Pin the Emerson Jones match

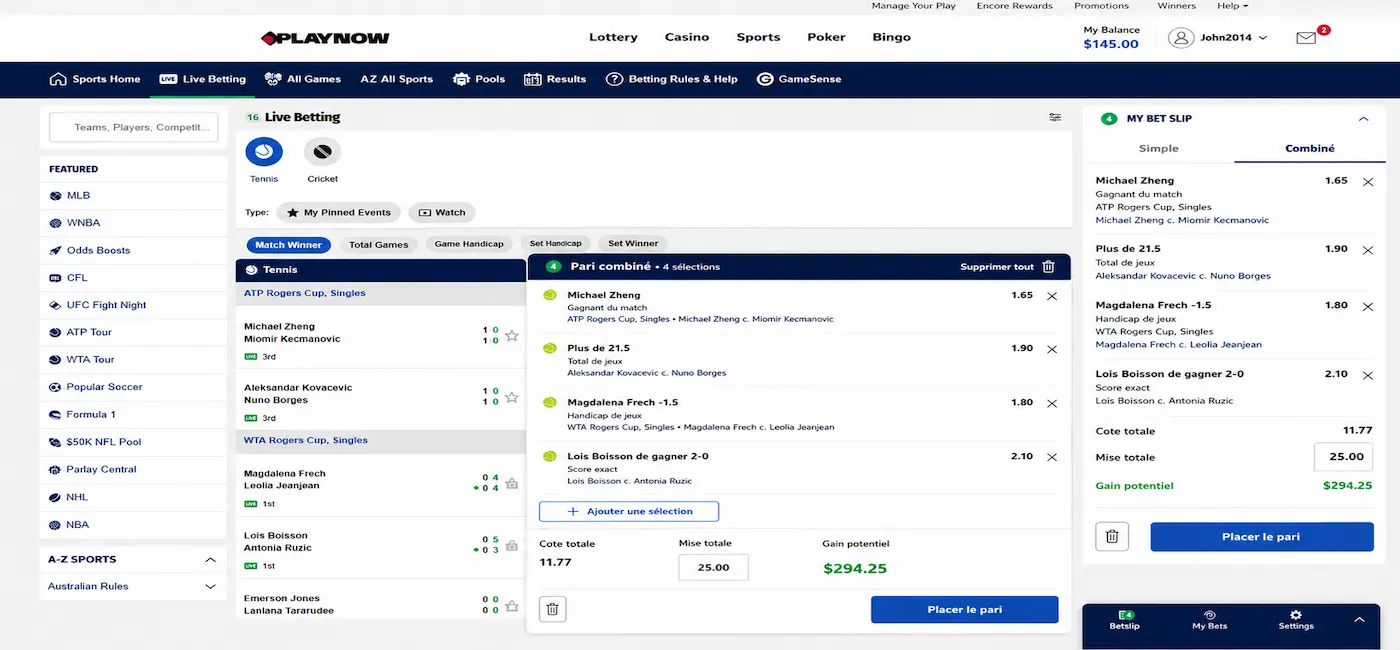point(512,605)
